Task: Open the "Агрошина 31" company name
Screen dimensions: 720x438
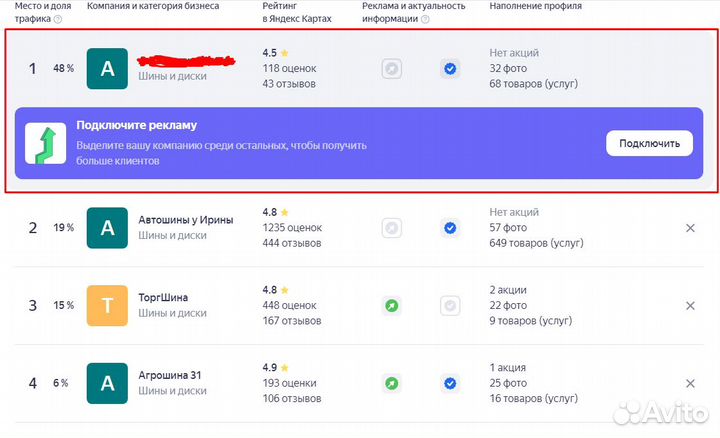Action: click(169, 375)
